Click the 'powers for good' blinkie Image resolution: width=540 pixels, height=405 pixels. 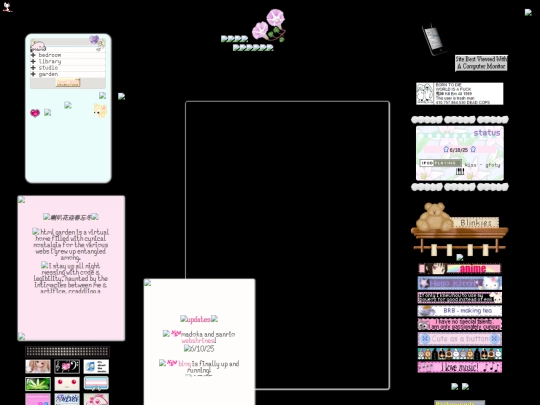pyautogui.click(x=460, y=298)
